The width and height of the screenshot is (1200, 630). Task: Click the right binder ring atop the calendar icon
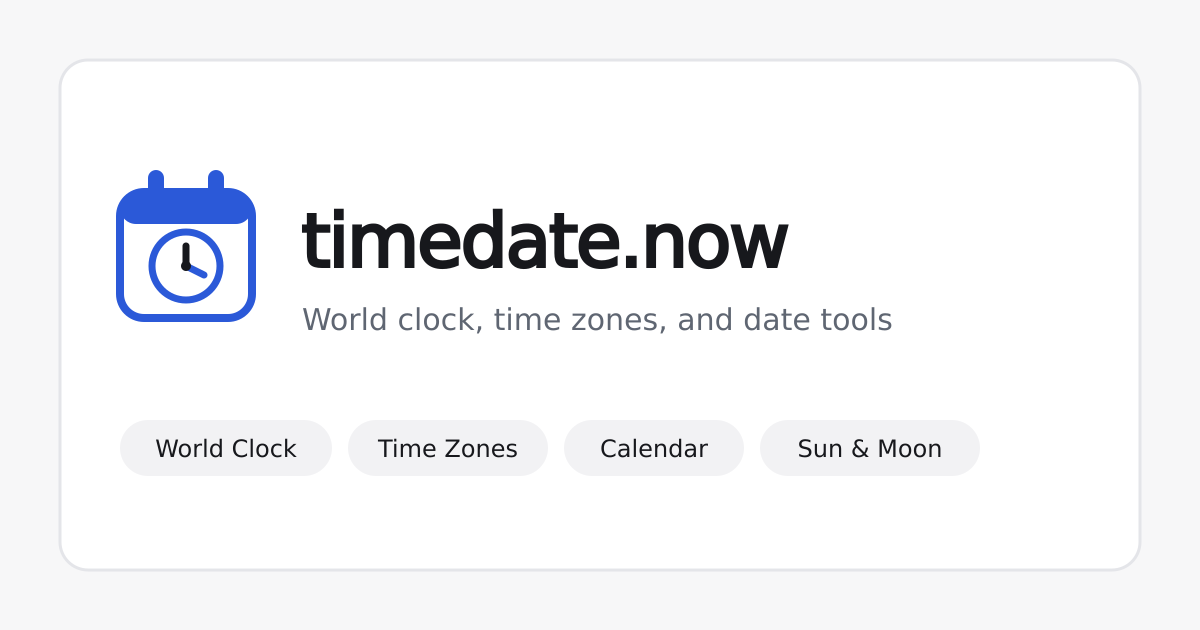tap(216, 180)
